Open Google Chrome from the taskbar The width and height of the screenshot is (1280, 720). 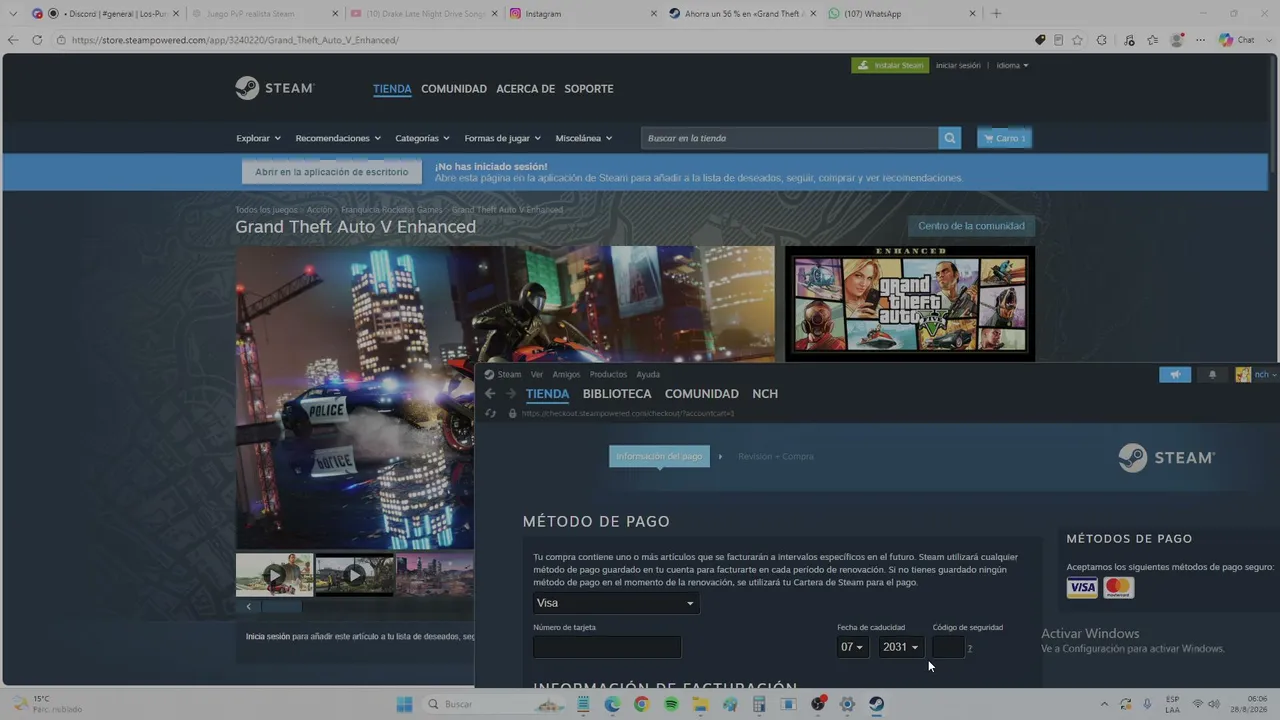tap(642, 704)
